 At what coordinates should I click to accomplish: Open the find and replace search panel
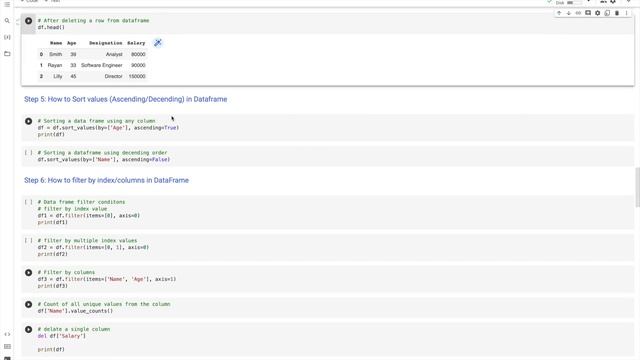[x=7, y=21]
